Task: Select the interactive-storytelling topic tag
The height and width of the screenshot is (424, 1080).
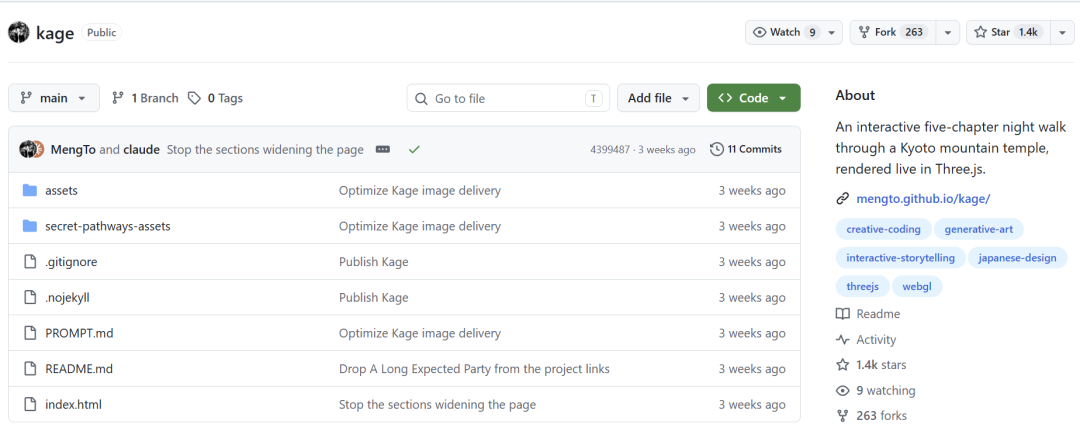Action: 900,258
